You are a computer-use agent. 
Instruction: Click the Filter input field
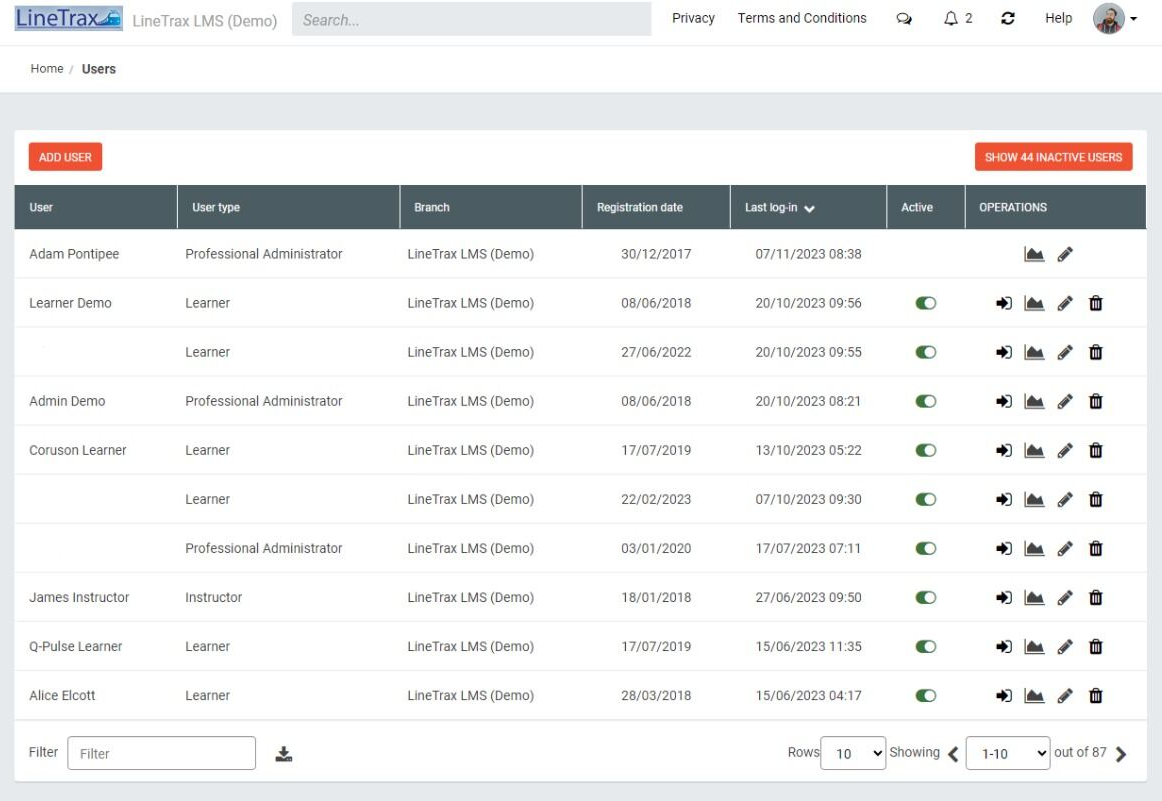(x=162, y=753)
